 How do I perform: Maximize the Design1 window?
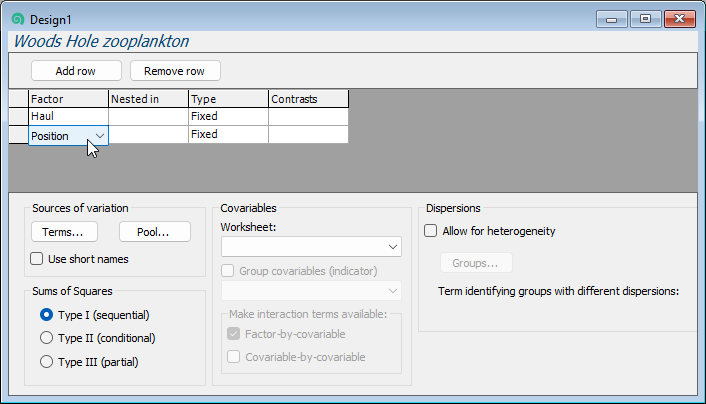(645, 18)
